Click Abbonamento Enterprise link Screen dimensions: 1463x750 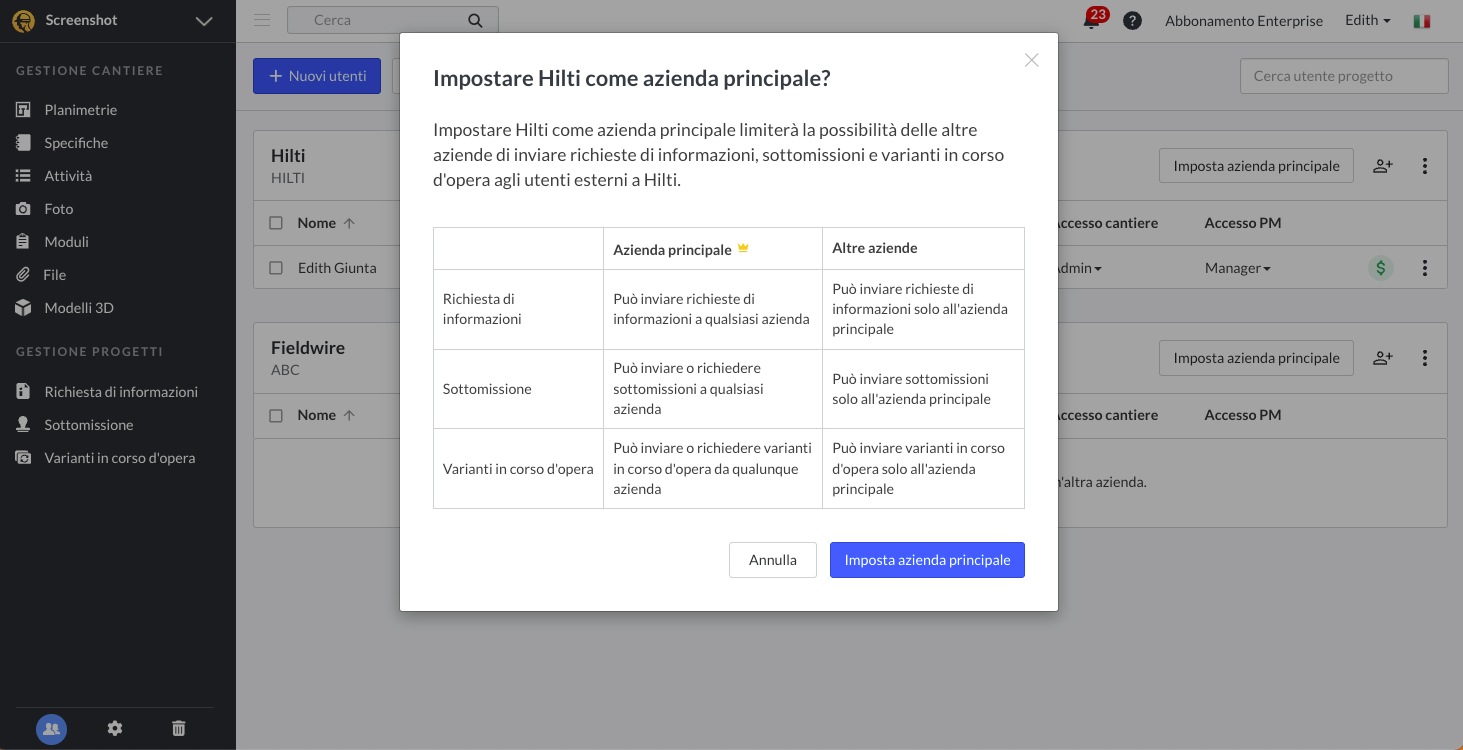pos(1244,21)
